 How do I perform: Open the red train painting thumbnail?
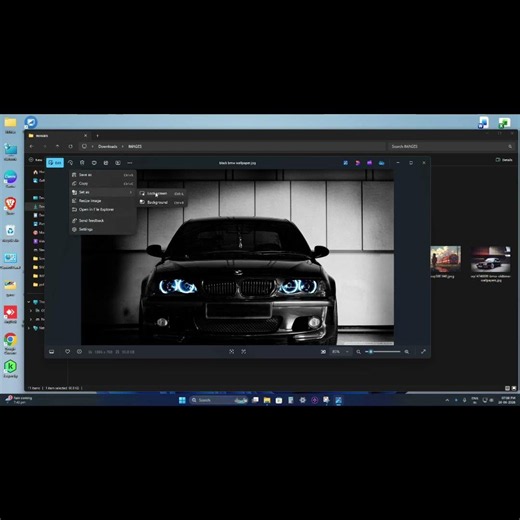click(446, 259)
